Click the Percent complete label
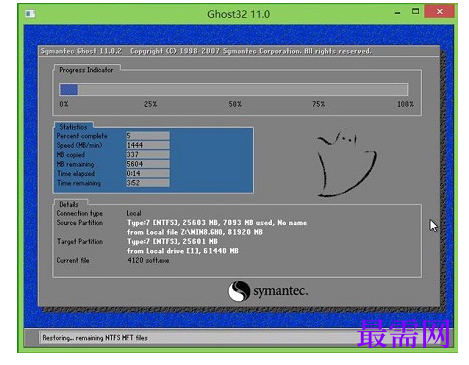The height and width of the screenshot is (365, 469). 82,136
